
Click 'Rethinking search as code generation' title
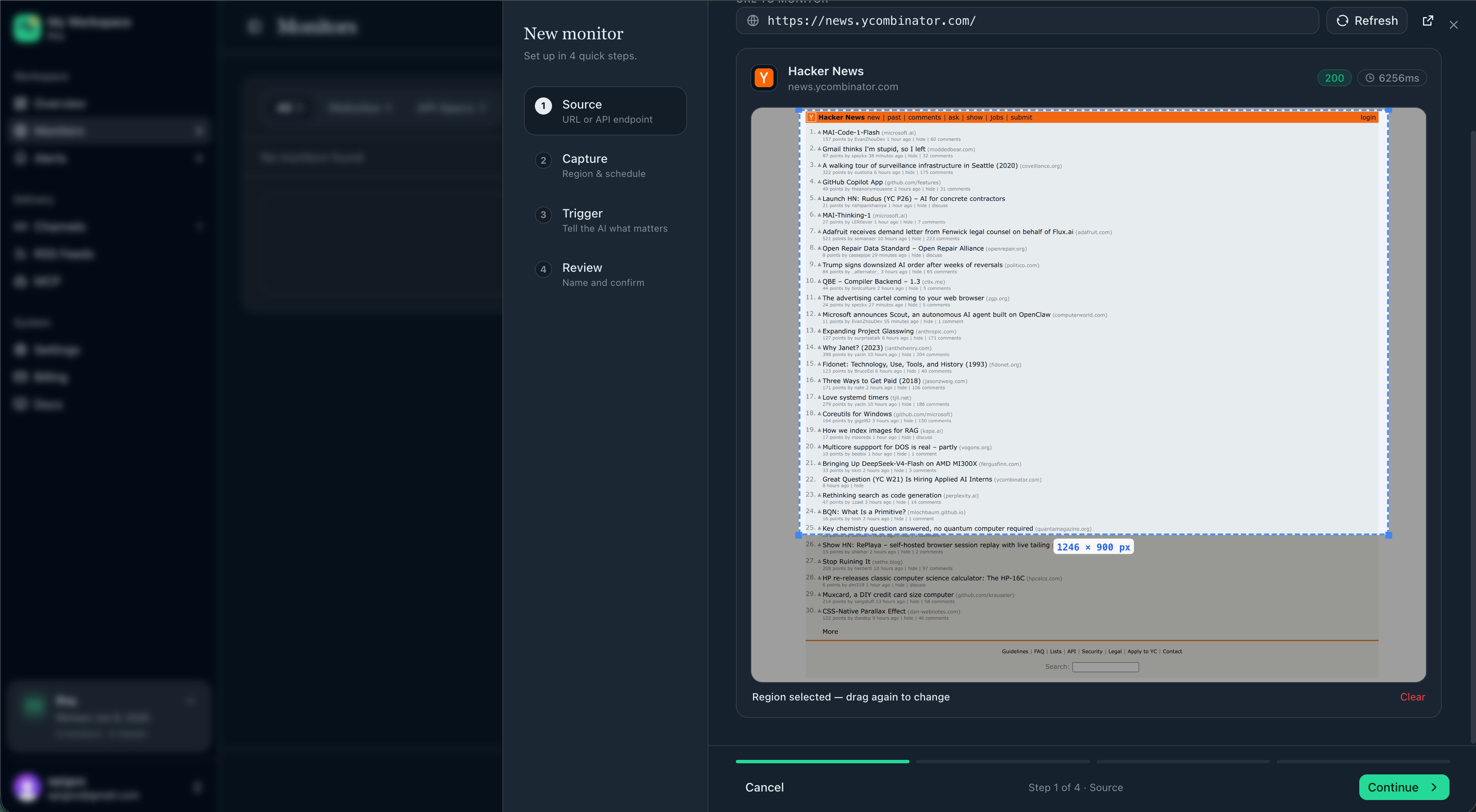(x=882, y=495)
